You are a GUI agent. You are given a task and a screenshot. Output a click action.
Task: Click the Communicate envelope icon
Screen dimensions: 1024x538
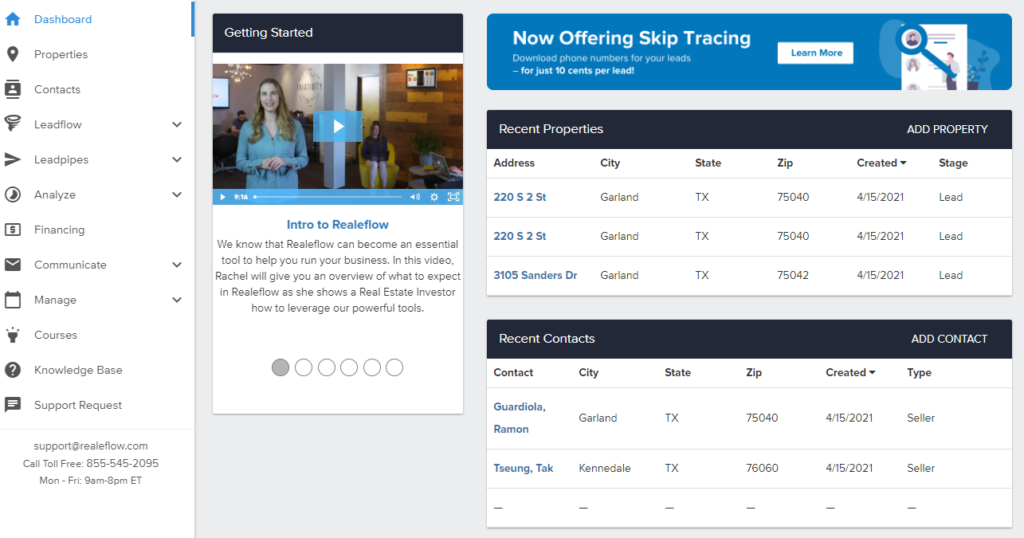coord(12,264)
